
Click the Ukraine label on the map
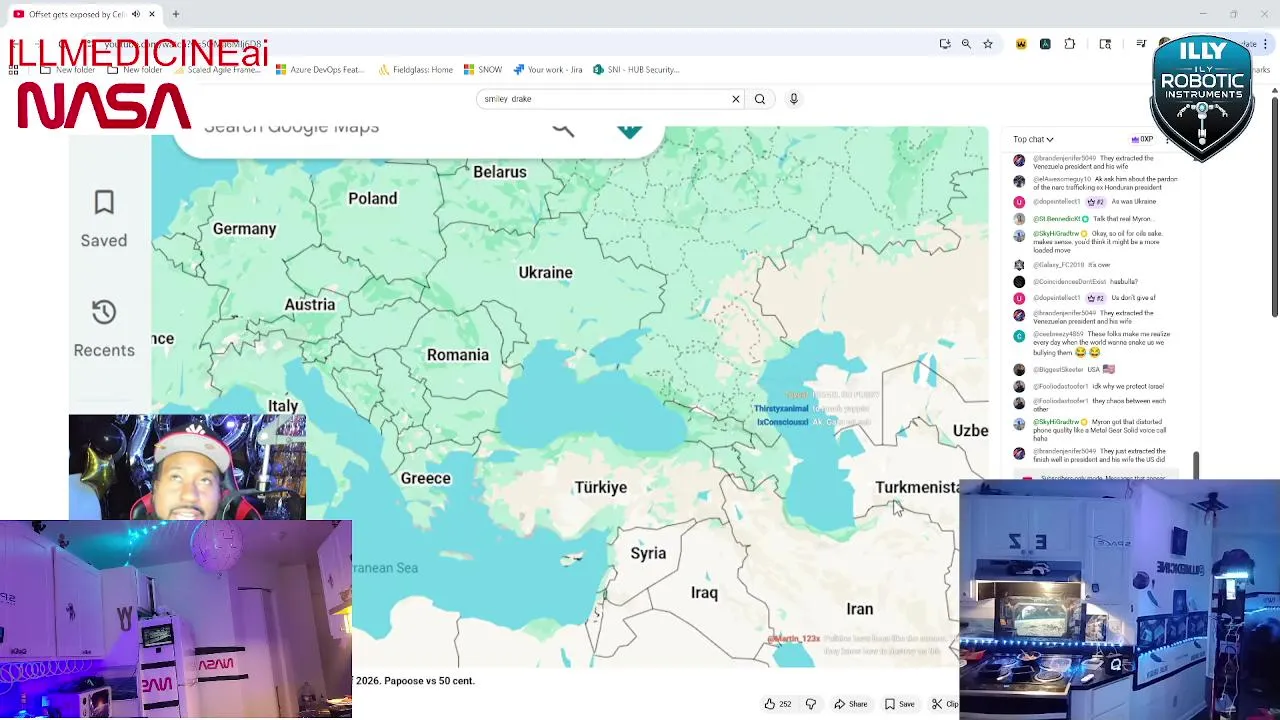click(545, 272)
